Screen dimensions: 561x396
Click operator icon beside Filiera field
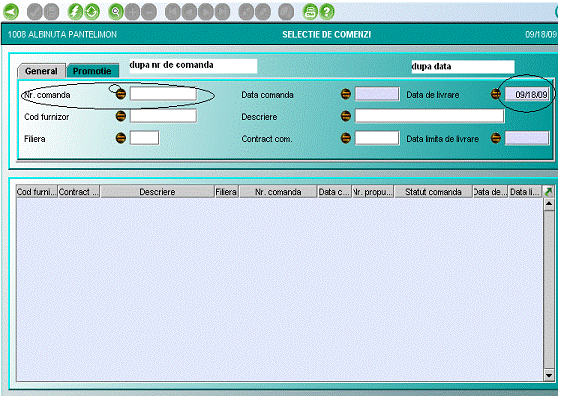(121, 138)
